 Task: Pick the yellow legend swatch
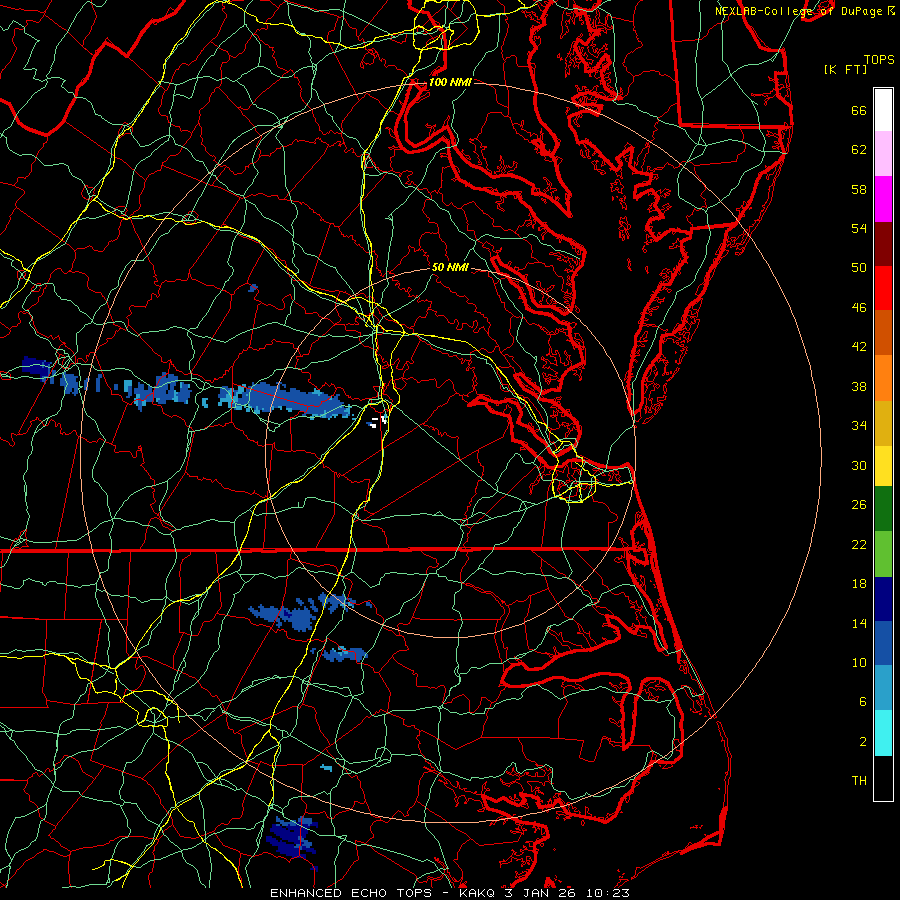click(883, 466)
